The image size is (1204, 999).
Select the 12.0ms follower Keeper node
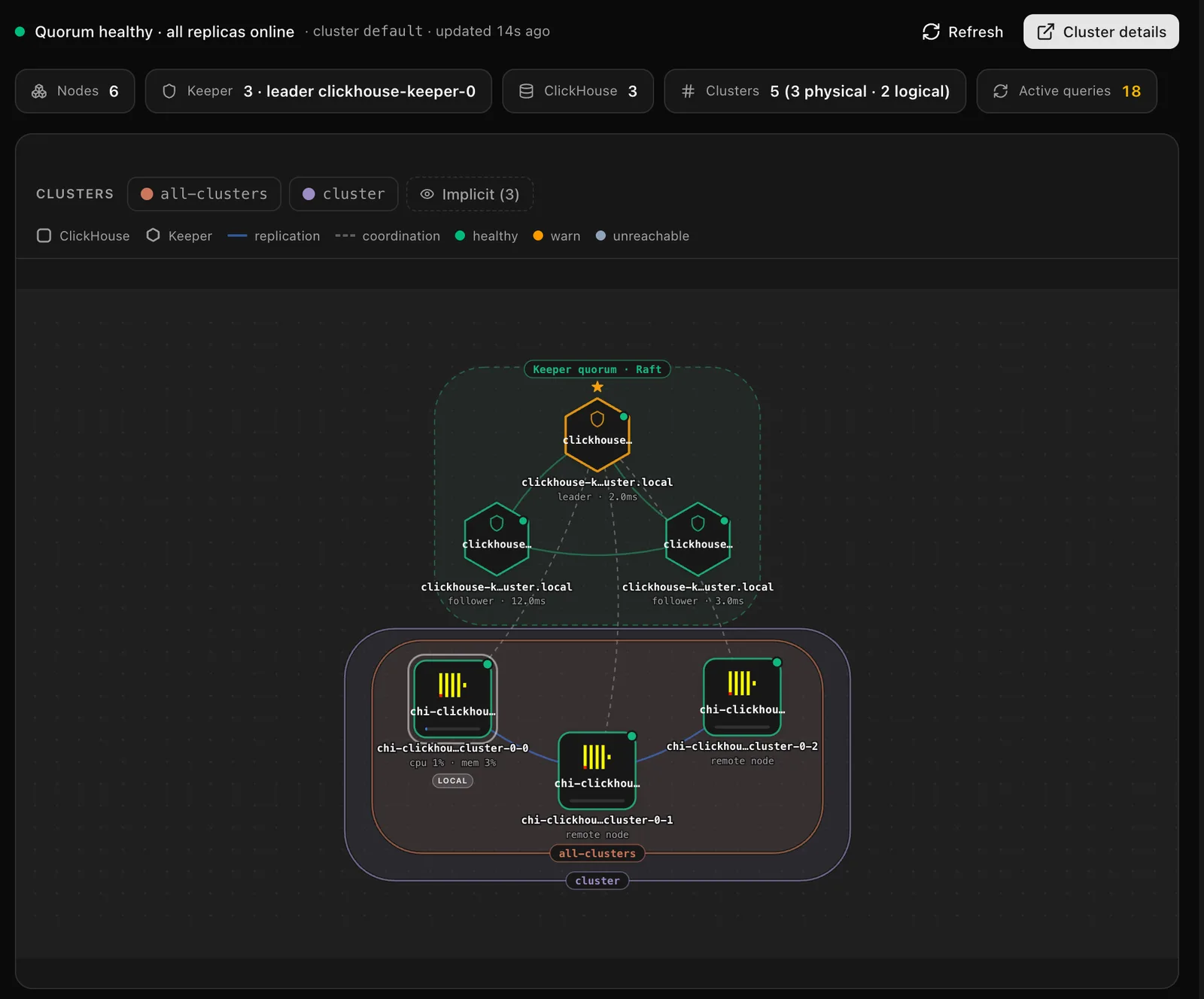click(497, 539)
